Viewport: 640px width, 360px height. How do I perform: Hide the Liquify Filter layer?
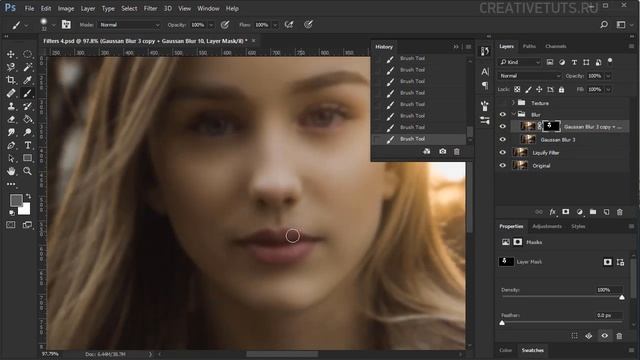502,153
